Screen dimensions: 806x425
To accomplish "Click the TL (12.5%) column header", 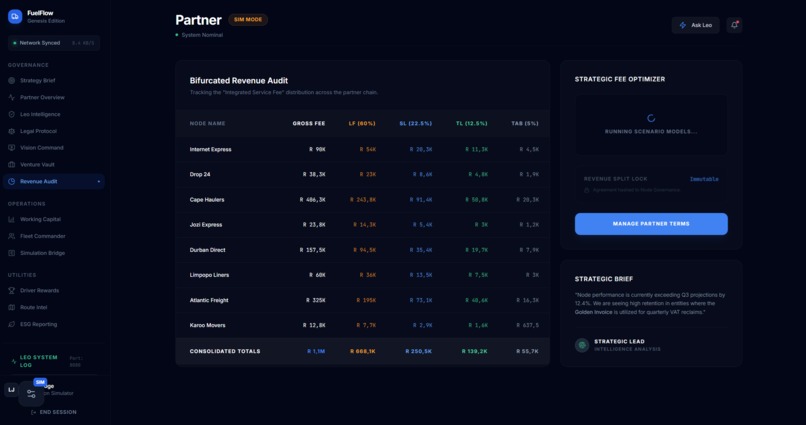I will click(471, 123).
